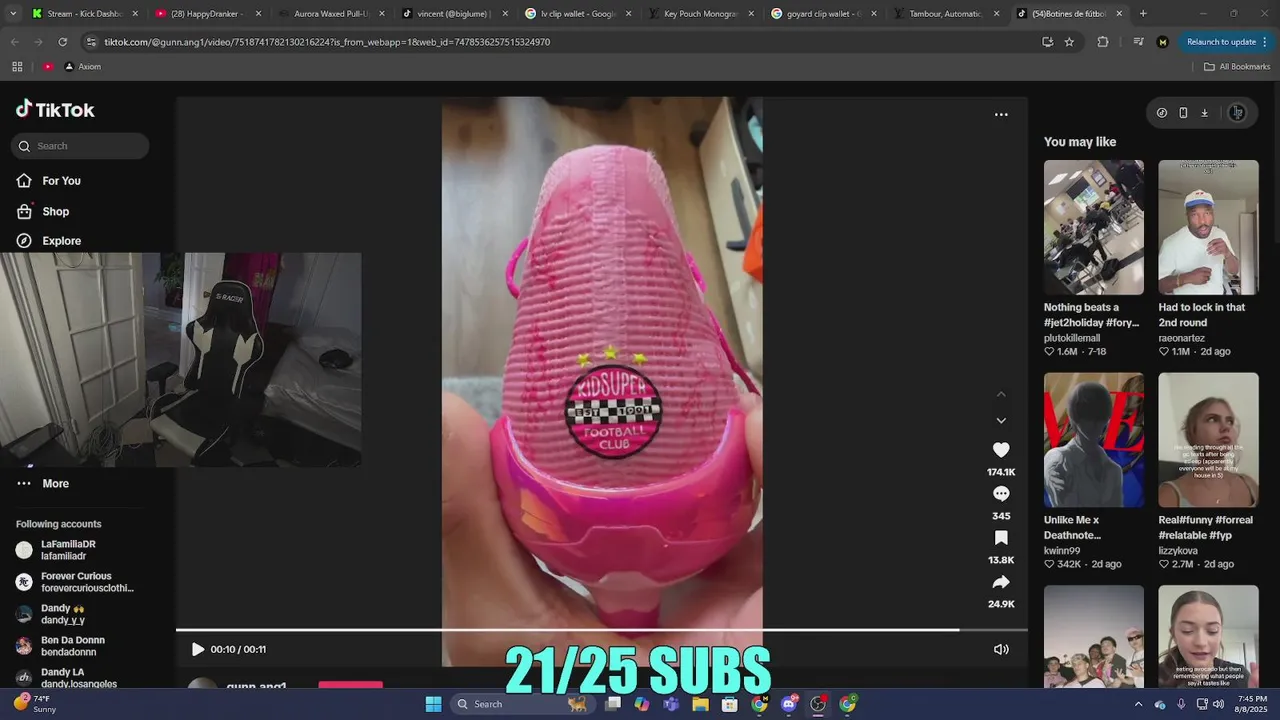This screenshot has width=1280, height=720.
Task: Reload the page
Action: click(62, 42)
